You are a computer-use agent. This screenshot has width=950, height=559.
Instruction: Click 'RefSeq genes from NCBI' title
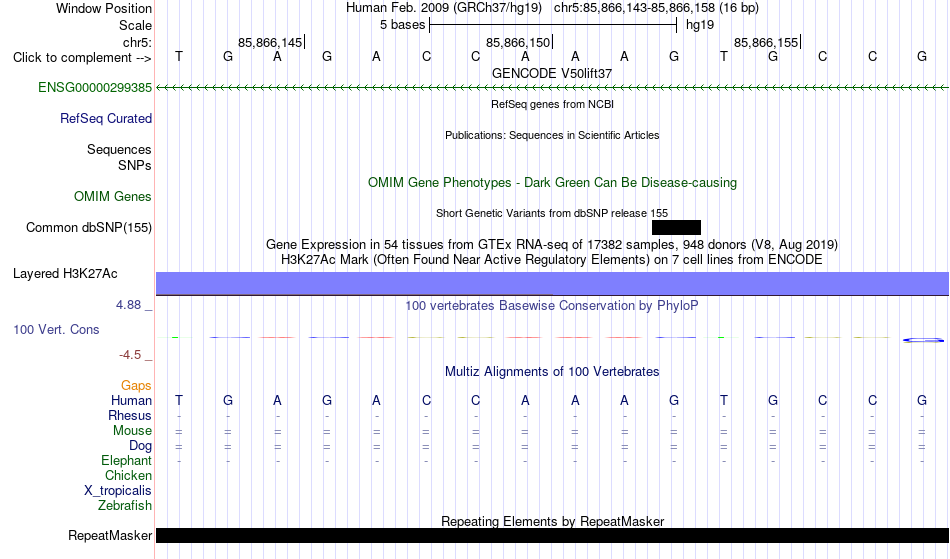point(552,104)
